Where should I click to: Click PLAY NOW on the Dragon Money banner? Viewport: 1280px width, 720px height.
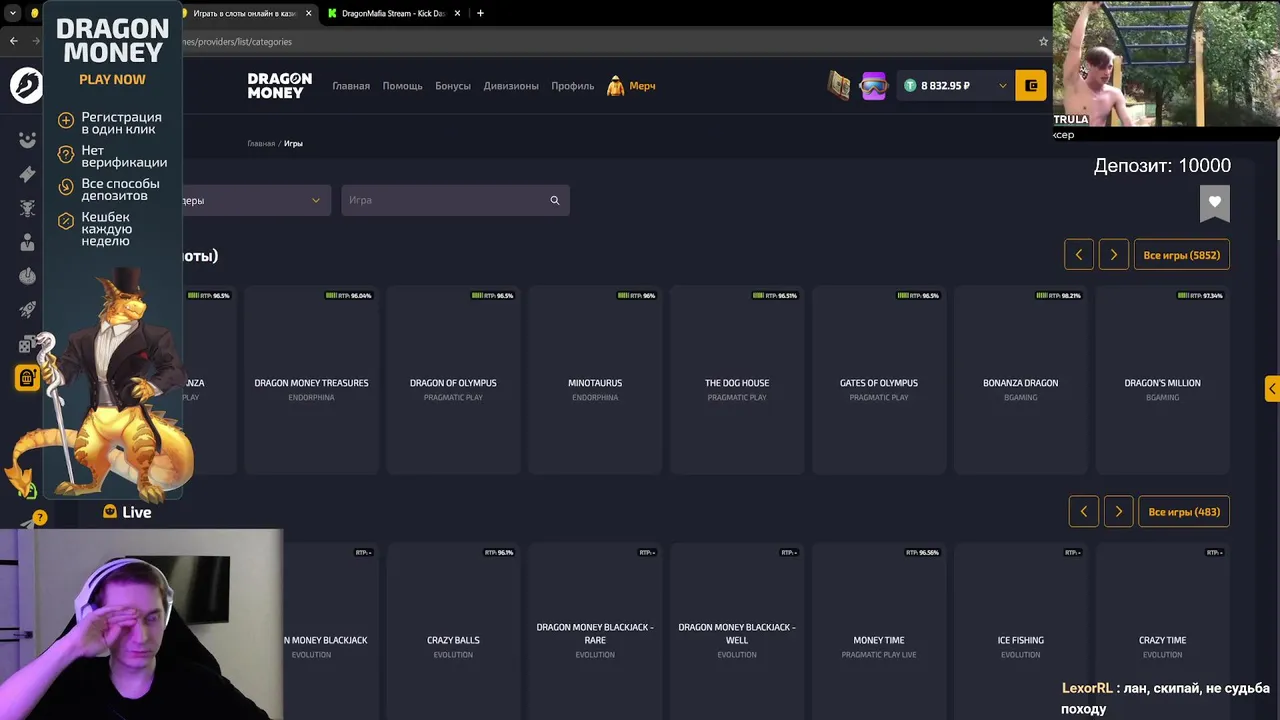(x=112, y=80)
